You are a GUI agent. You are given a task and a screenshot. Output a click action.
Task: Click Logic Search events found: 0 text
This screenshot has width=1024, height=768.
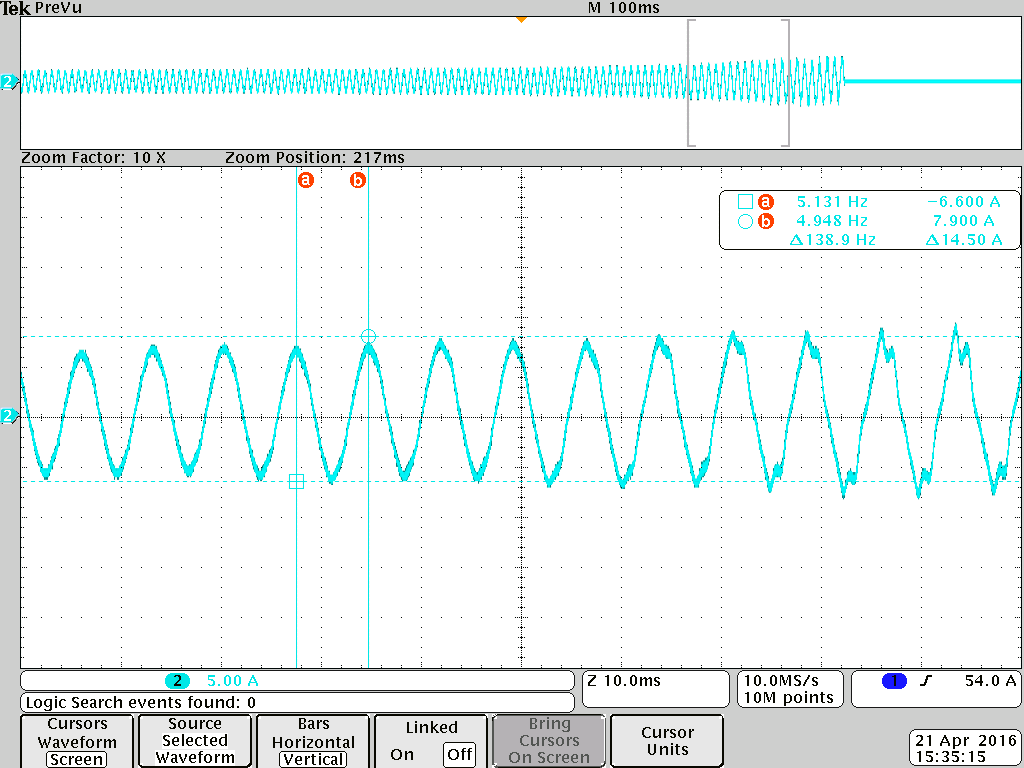[140, 703]
